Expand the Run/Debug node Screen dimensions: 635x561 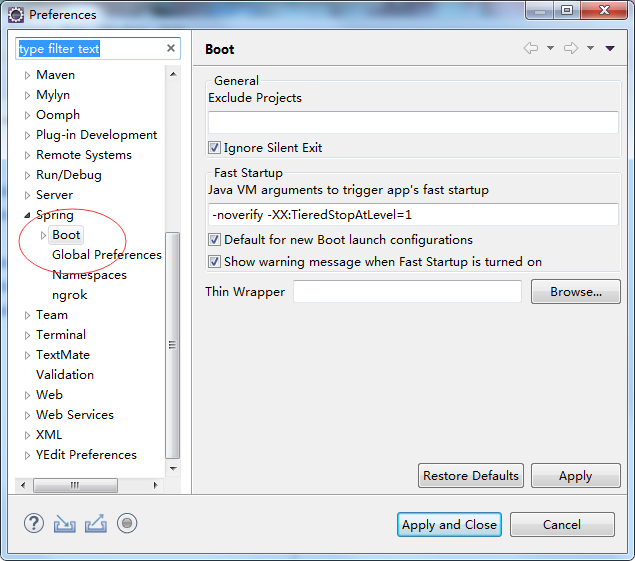27,175
